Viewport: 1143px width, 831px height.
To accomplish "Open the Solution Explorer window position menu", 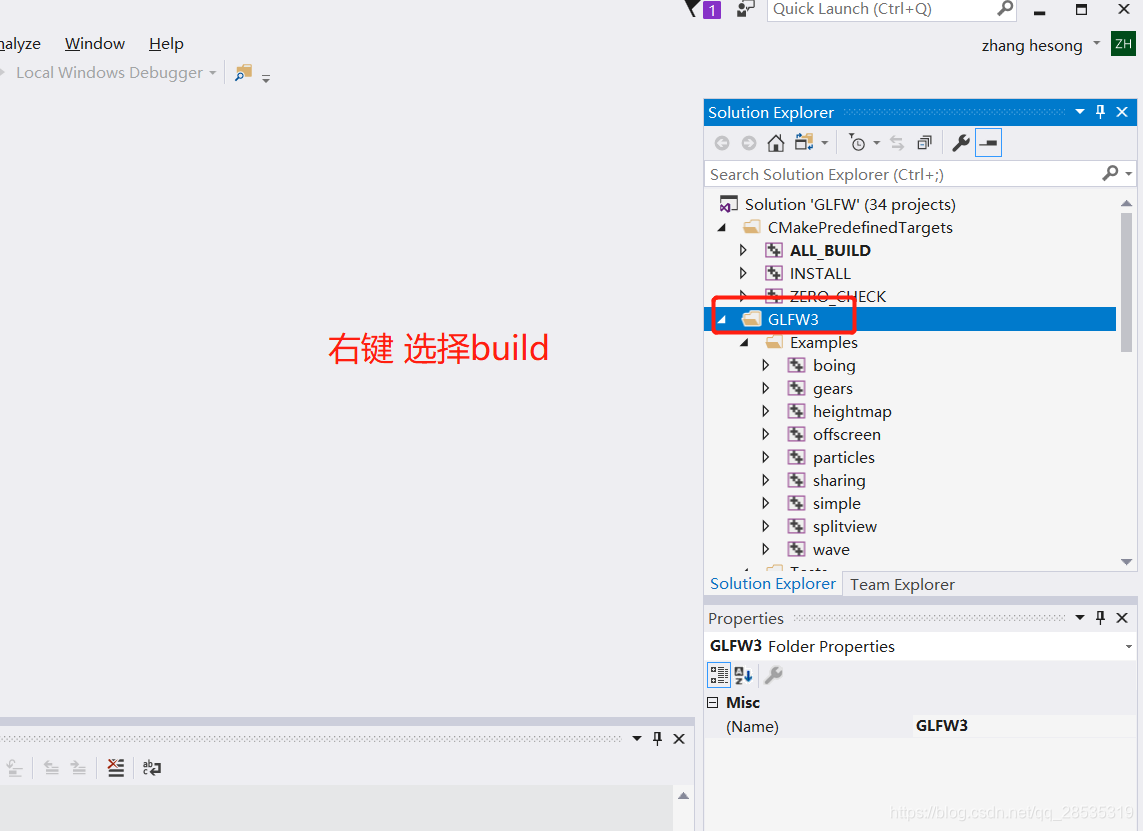I will point(1080,112).
